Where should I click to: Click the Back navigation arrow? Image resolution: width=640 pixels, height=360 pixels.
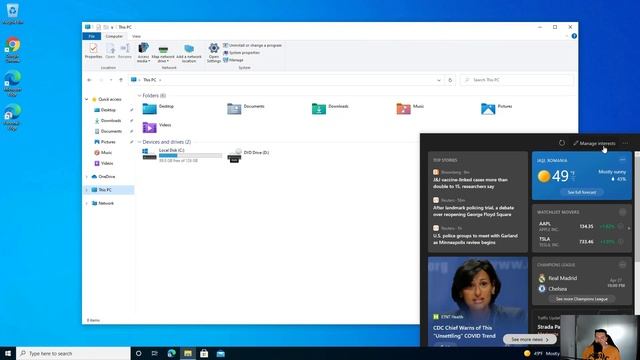(89, 80)
